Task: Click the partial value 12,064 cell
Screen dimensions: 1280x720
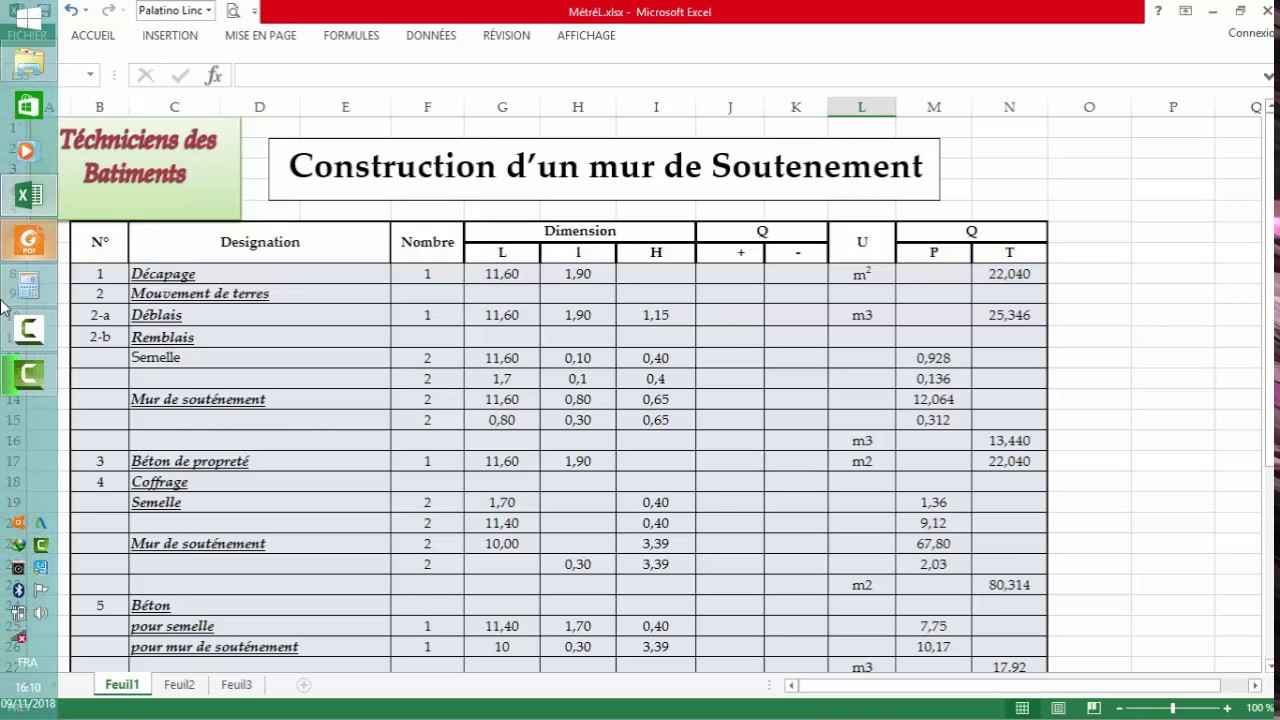Action: [934, 399]
